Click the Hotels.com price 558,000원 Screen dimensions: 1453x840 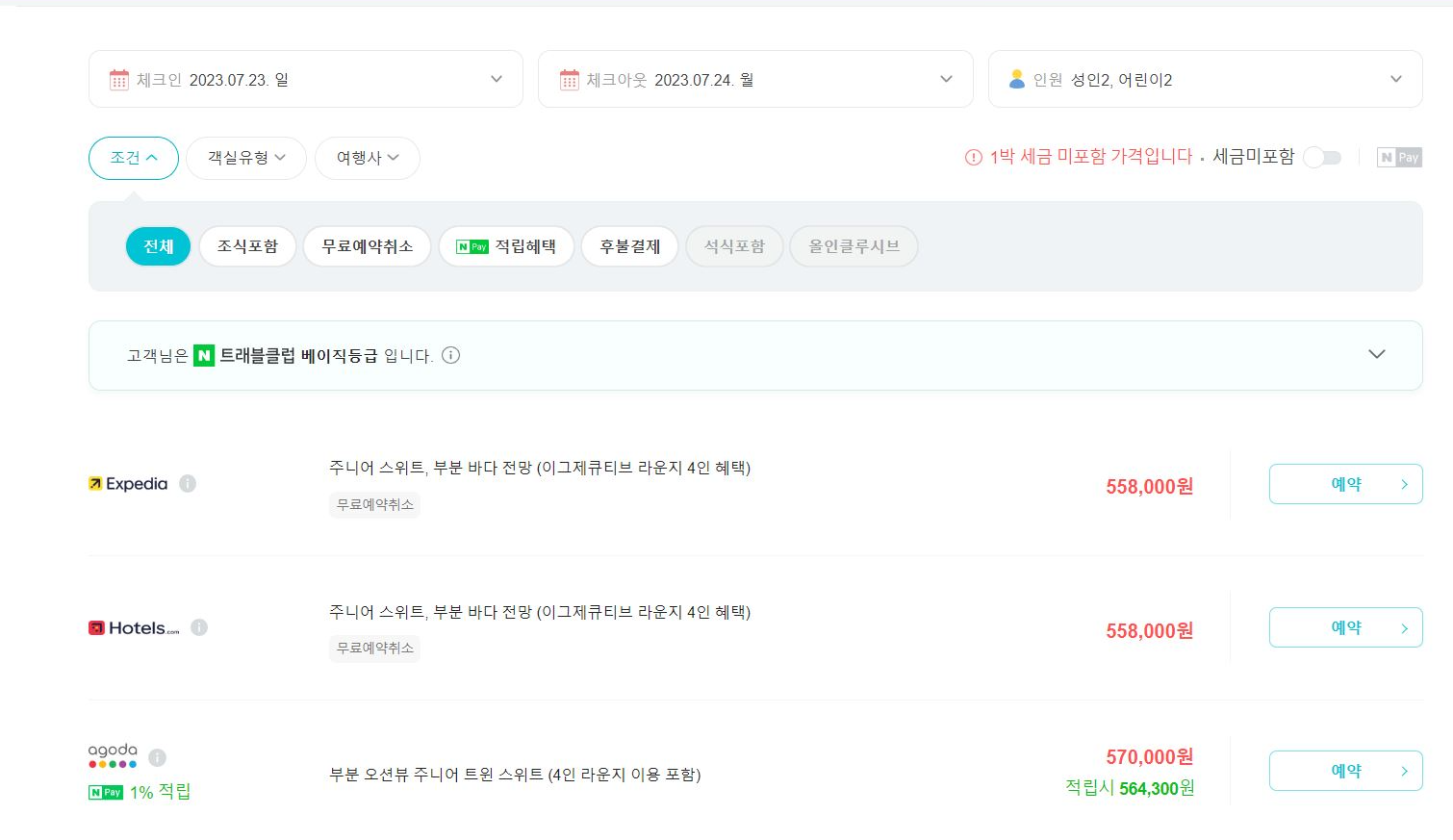point(1150,631)
